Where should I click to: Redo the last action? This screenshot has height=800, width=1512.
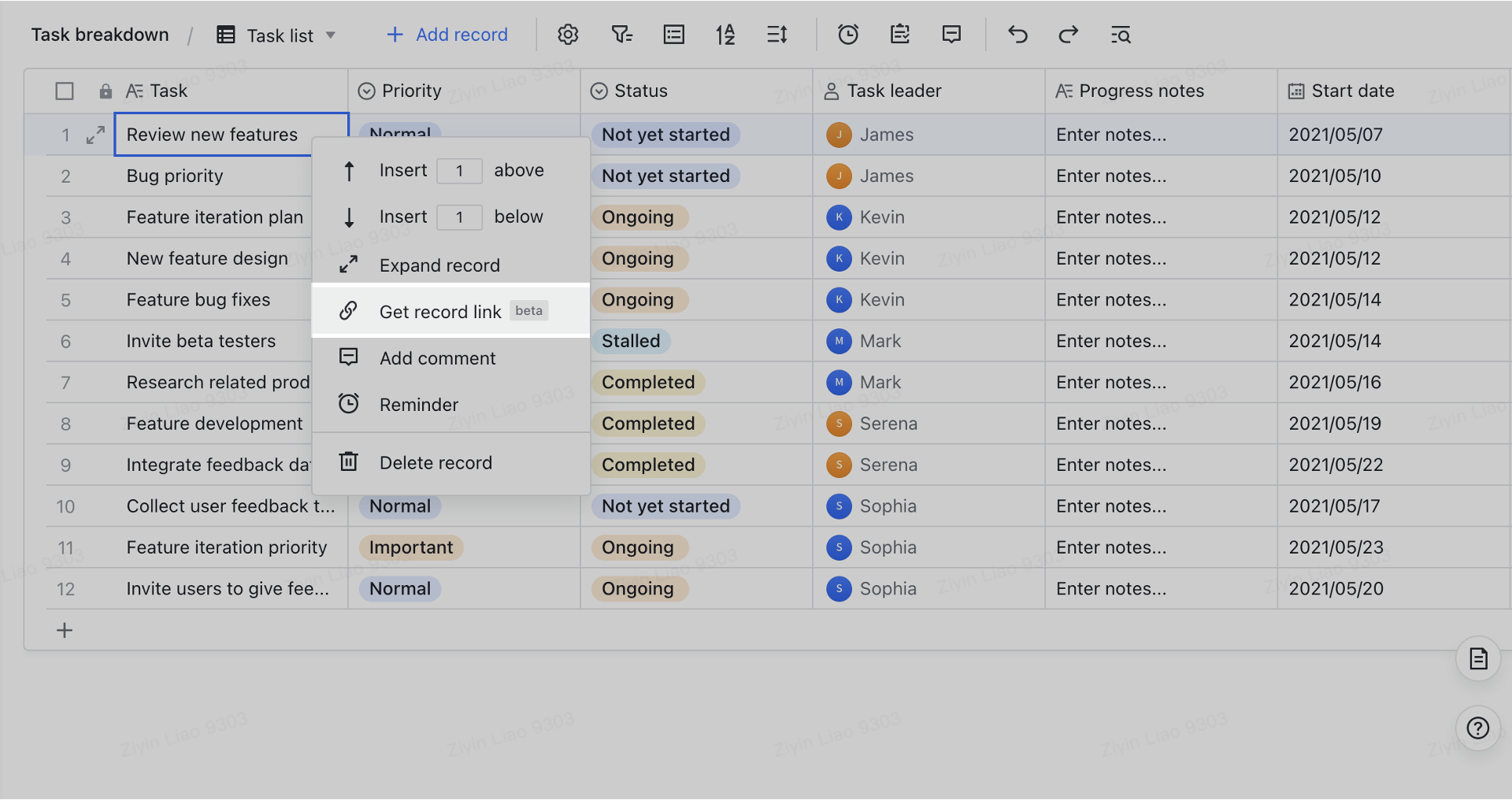click(x=1069, y=35)
